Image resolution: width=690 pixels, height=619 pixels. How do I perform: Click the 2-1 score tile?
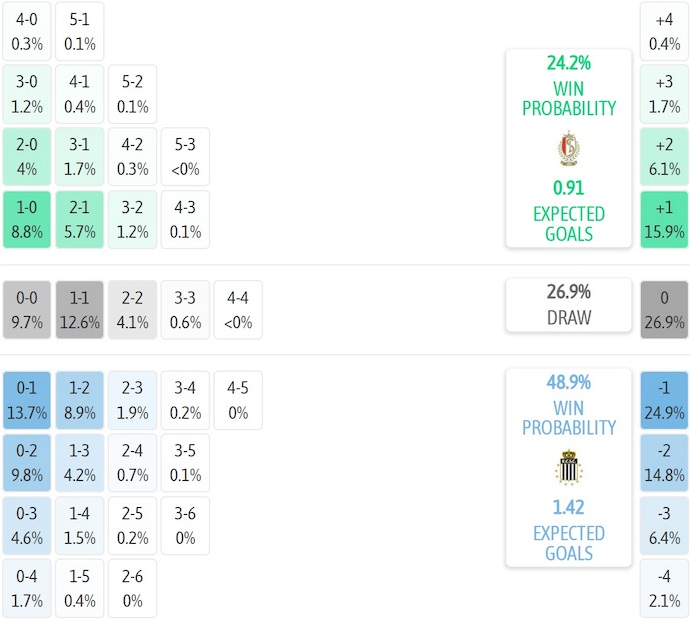coord(80,220)
